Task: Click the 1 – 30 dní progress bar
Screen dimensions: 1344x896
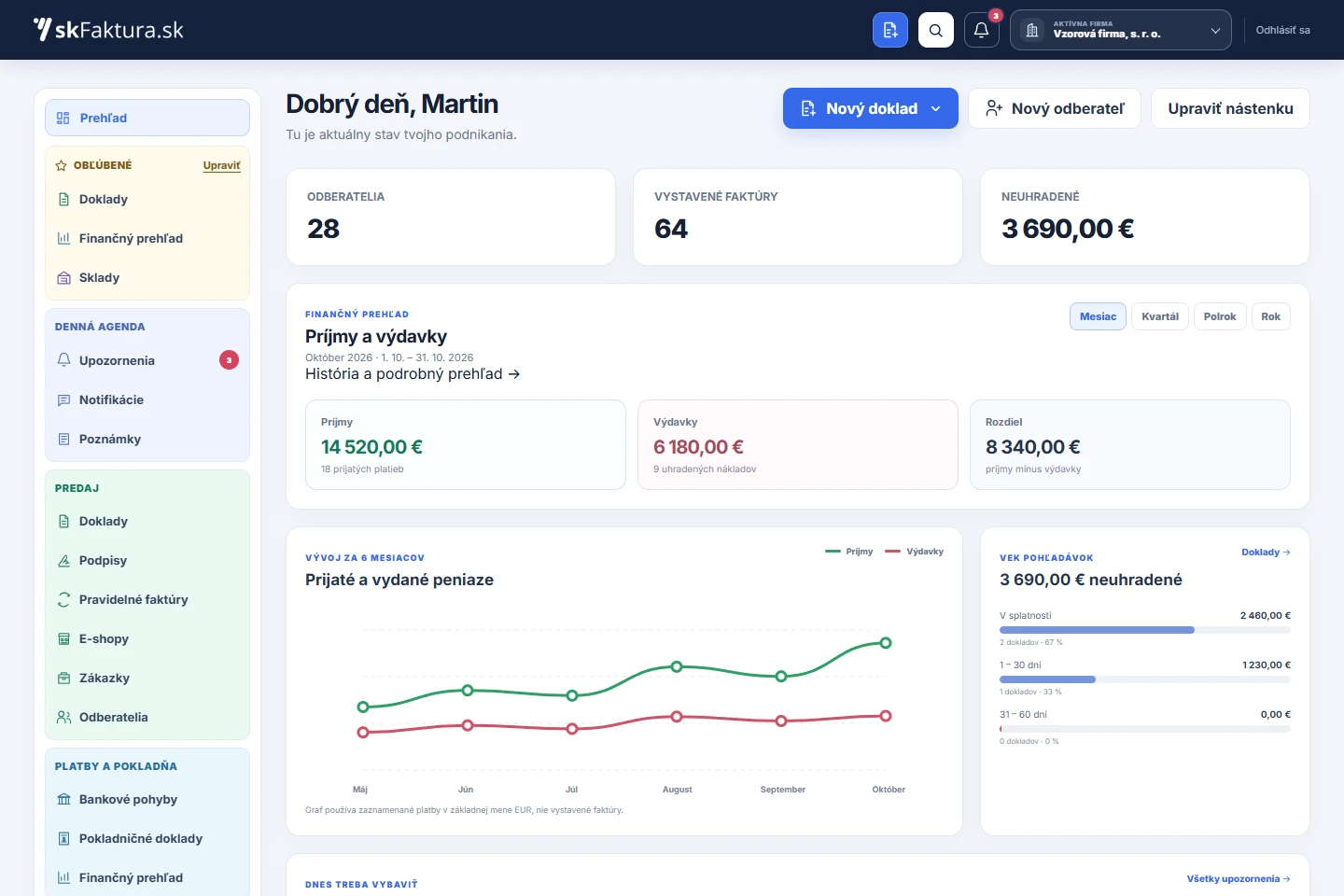Action: click(1145, 679)
